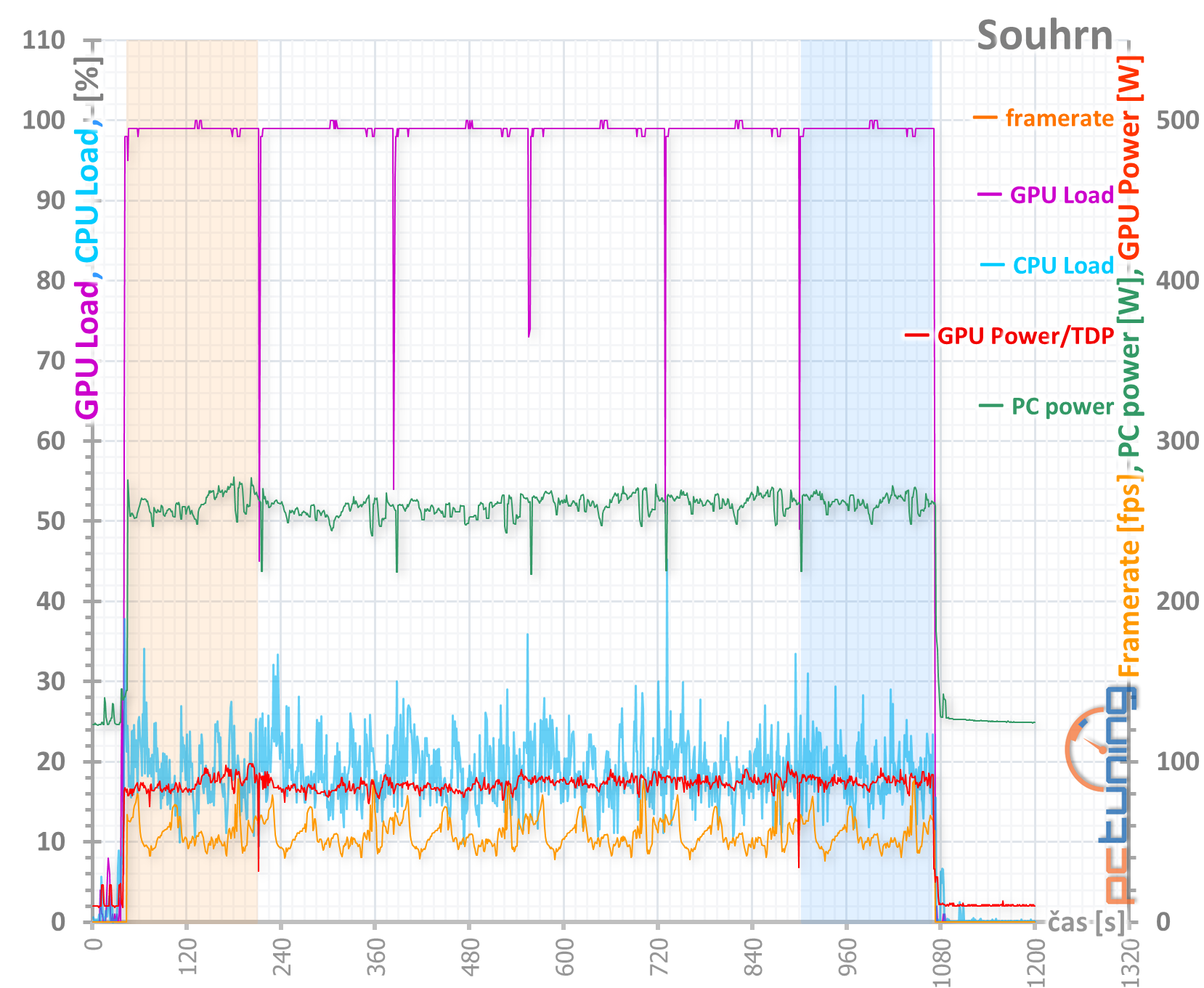Click the left axis value 50
The height and width of the screenshot is (988, 1204).
pyautogui.click(x=51, y=521)
